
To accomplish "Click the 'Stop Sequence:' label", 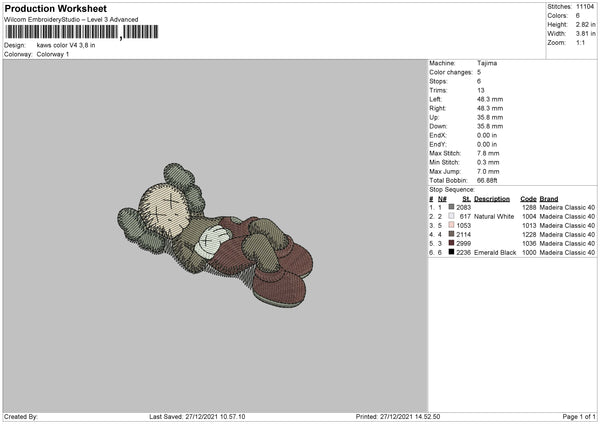I will click(x=452, y=189).
